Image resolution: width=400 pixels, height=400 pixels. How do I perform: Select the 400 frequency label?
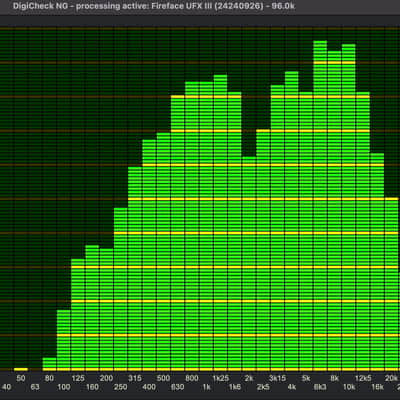click(x=149, y=387)
